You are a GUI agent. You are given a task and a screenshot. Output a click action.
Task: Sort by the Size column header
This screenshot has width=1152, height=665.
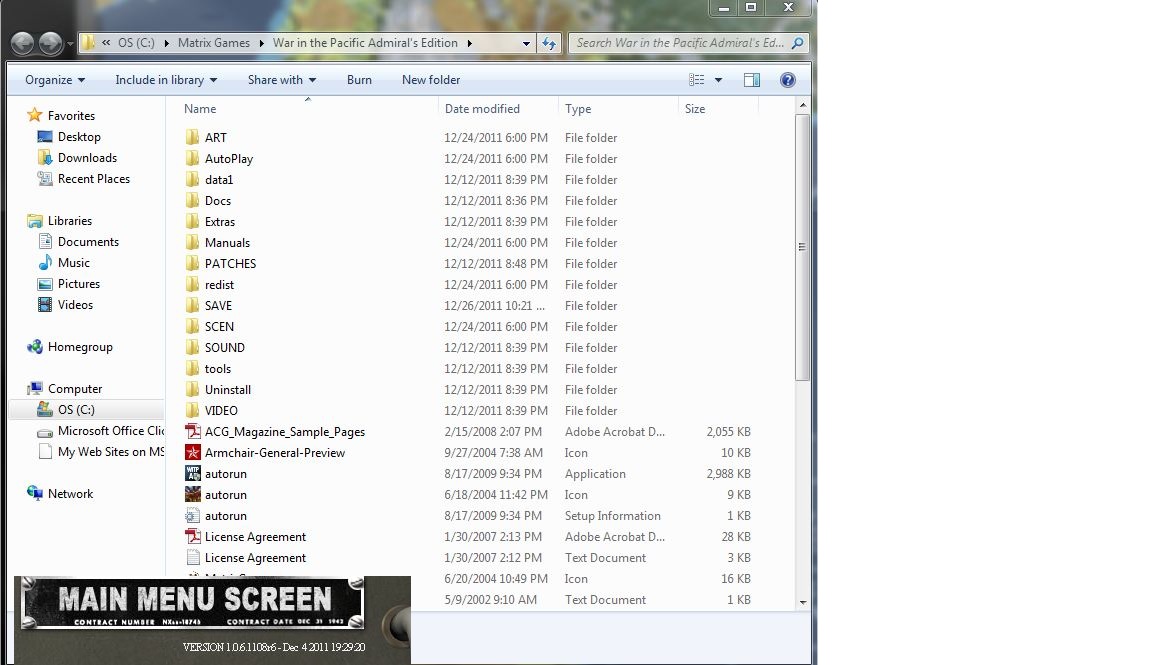click(x=695, y=109)
